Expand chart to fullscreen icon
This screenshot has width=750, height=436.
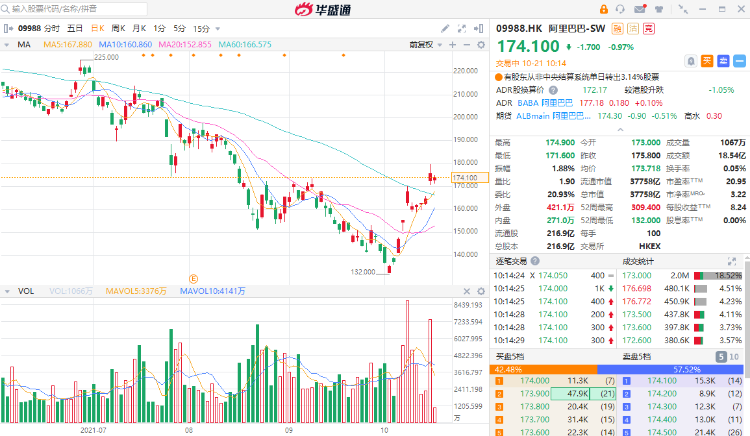[462, 29]
